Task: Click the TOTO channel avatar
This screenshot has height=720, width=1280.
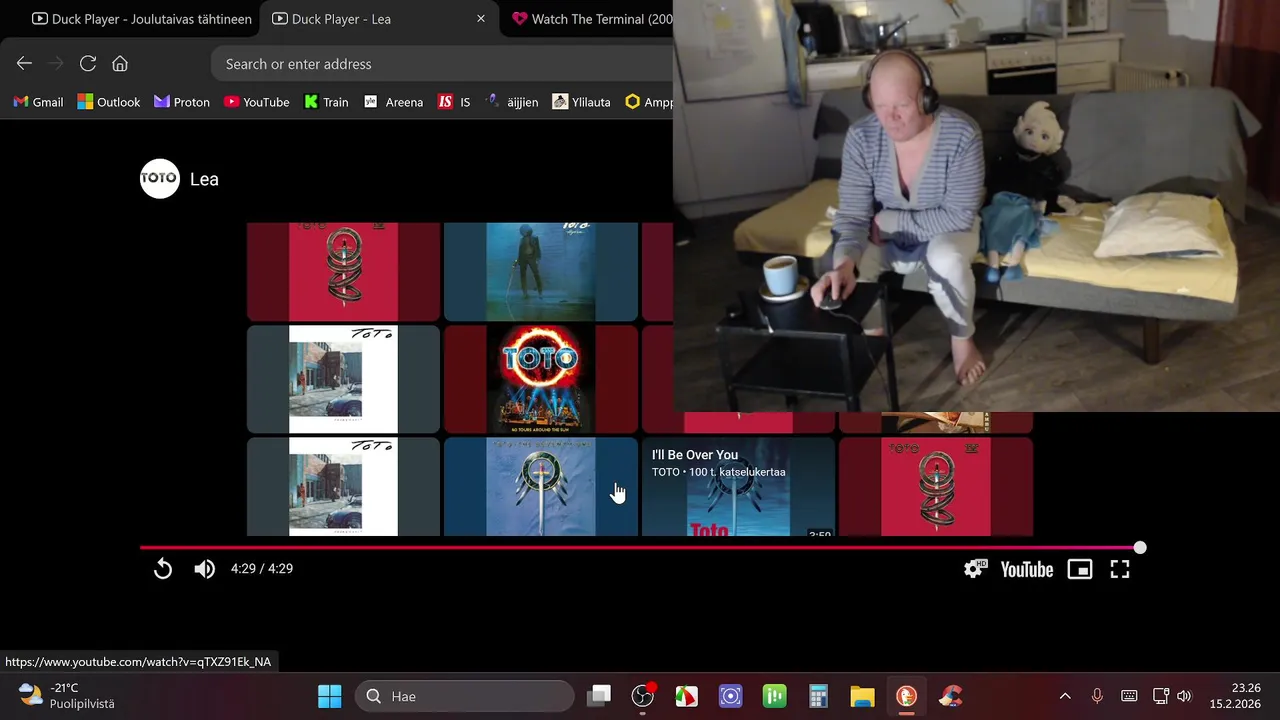Action: click(160, 179)
